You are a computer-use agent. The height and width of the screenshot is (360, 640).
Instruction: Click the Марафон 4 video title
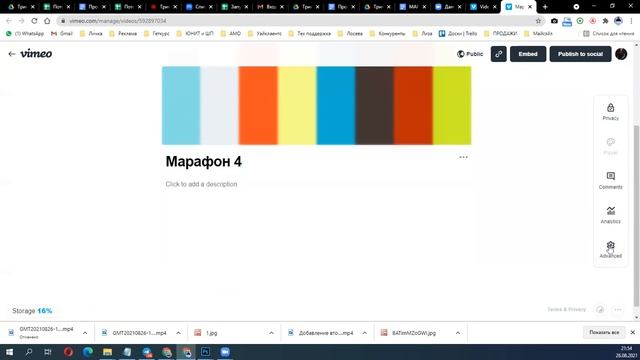click(x=204, y=162)
